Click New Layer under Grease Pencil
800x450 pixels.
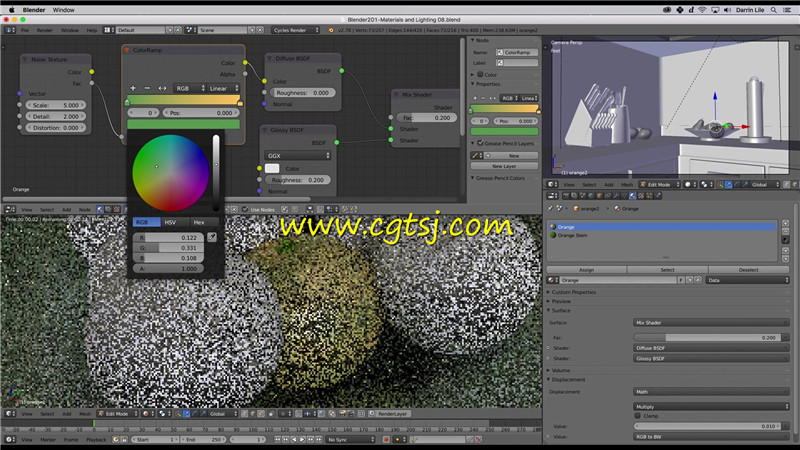point(504,166)
